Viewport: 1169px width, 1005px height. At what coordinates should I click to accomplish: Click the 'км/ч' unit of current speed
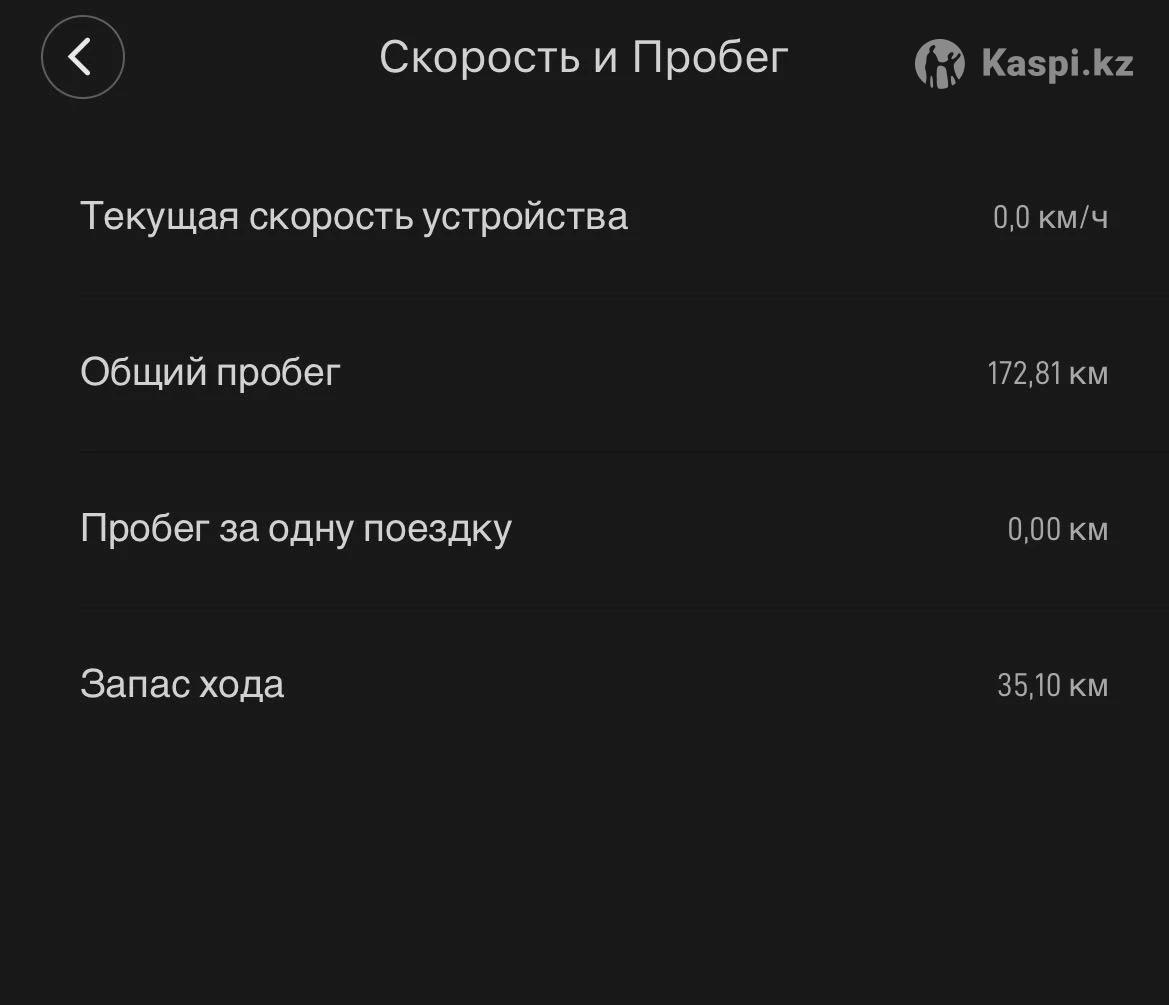pos(1073,217)
